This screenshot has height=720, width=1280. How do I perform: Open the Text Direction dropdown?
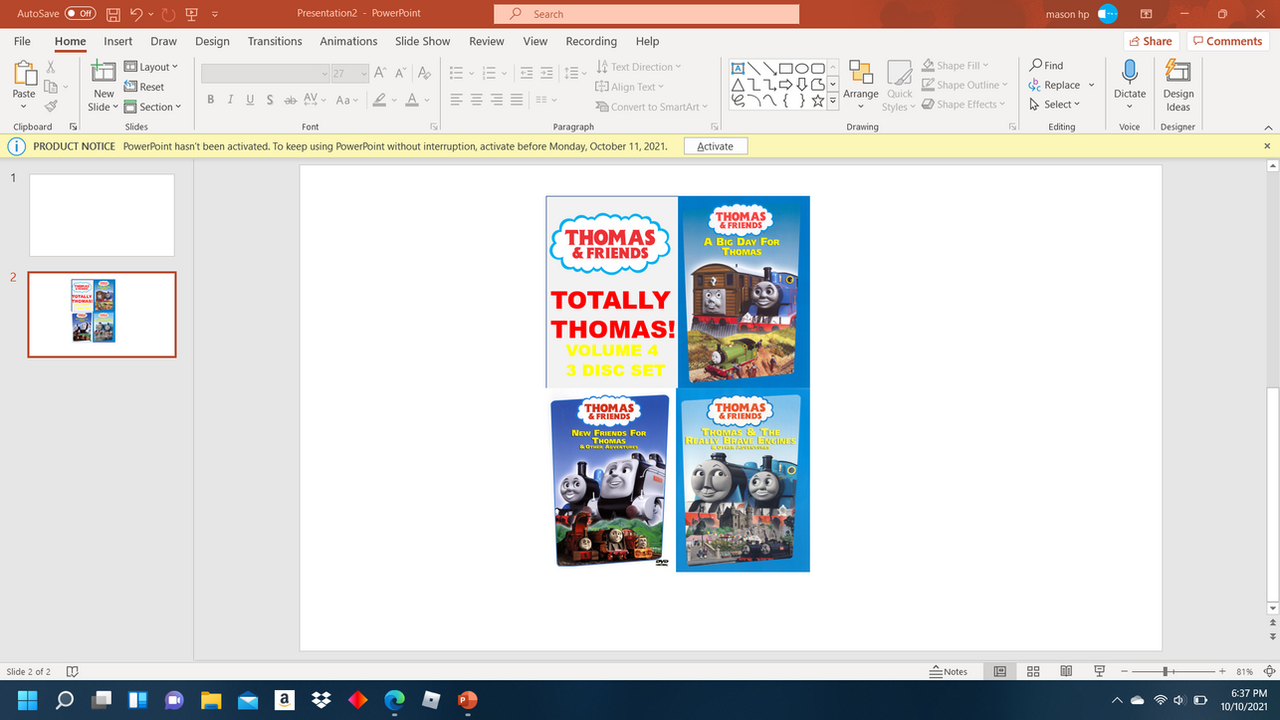[638, 67]
